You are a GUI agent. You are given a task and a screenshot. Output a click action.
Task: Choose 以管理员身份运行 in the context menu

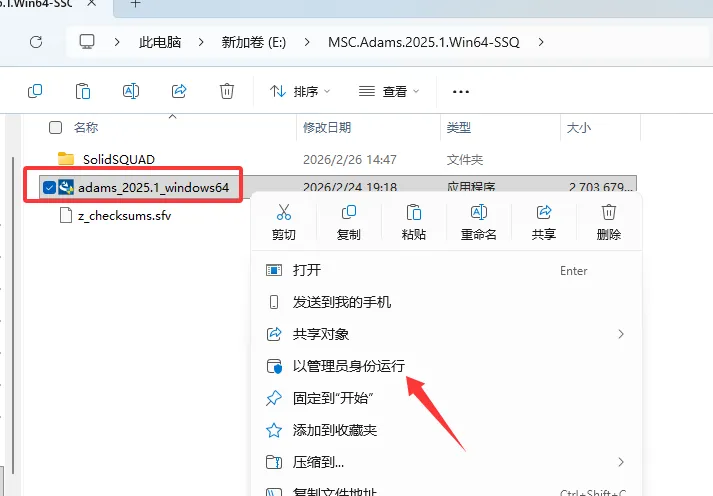pos(447,366)
